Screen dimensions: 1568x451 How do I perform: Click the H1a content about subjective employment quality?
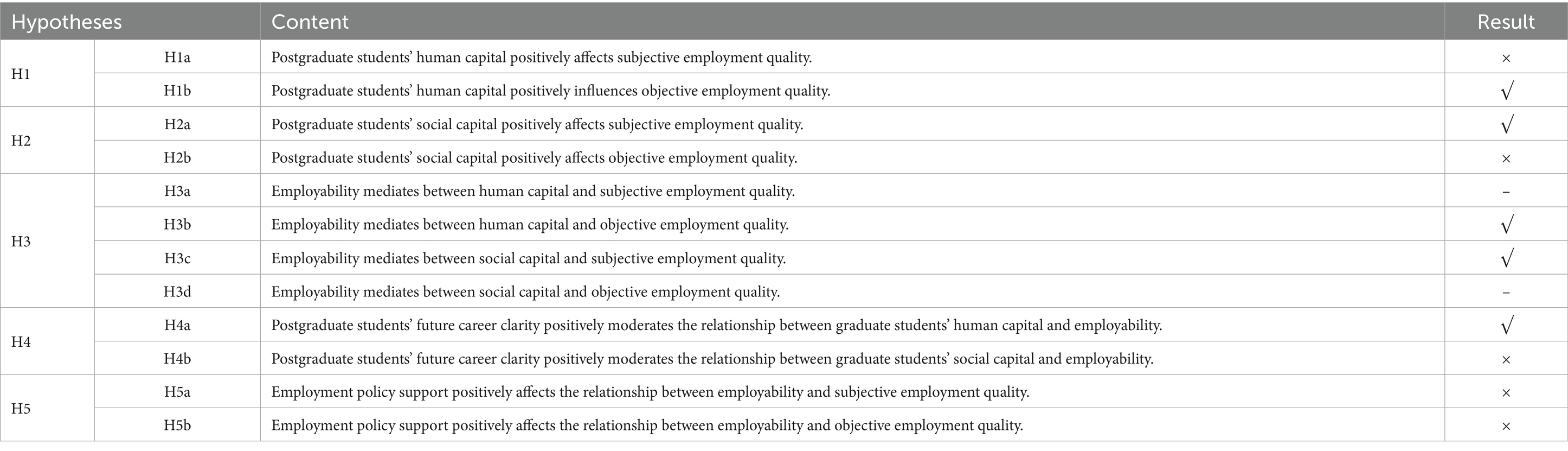[541, 58]
